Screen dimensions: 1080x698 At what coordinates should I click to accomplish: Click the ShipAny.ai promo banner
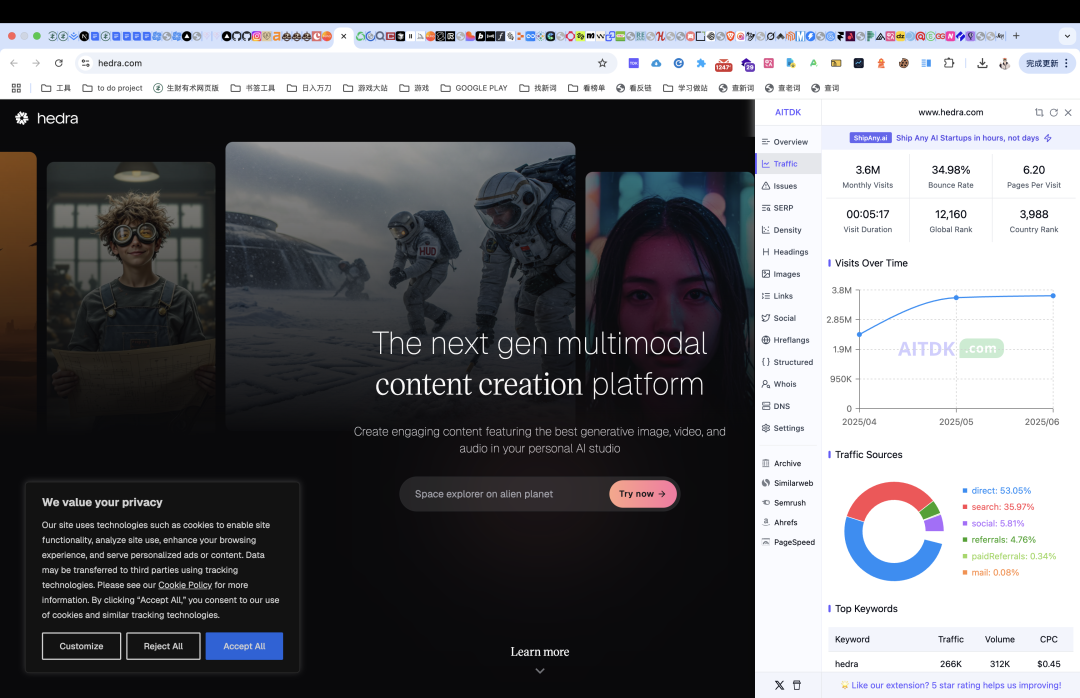coord(951,138)
